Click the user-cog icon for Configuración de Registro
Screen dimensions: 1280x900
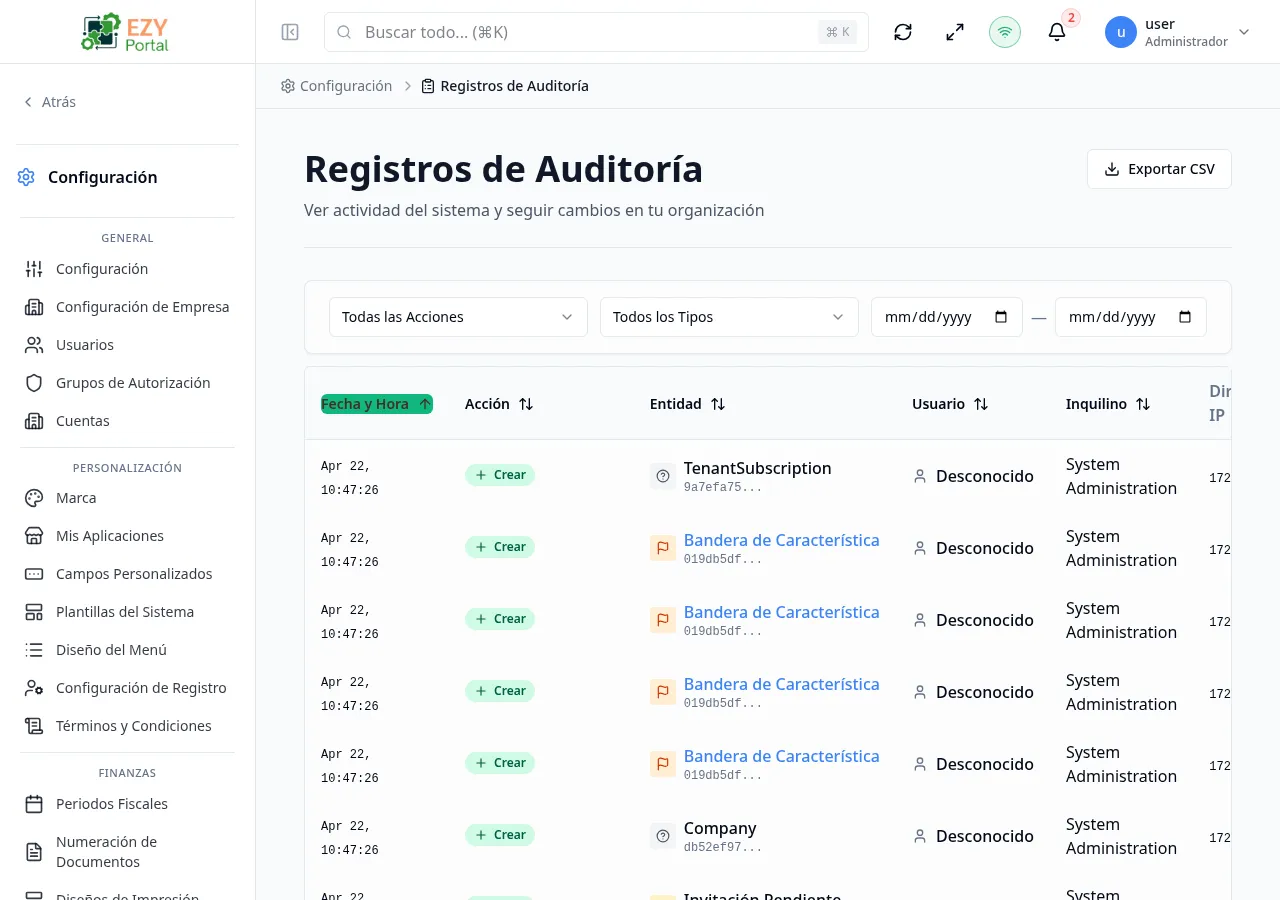34,688
